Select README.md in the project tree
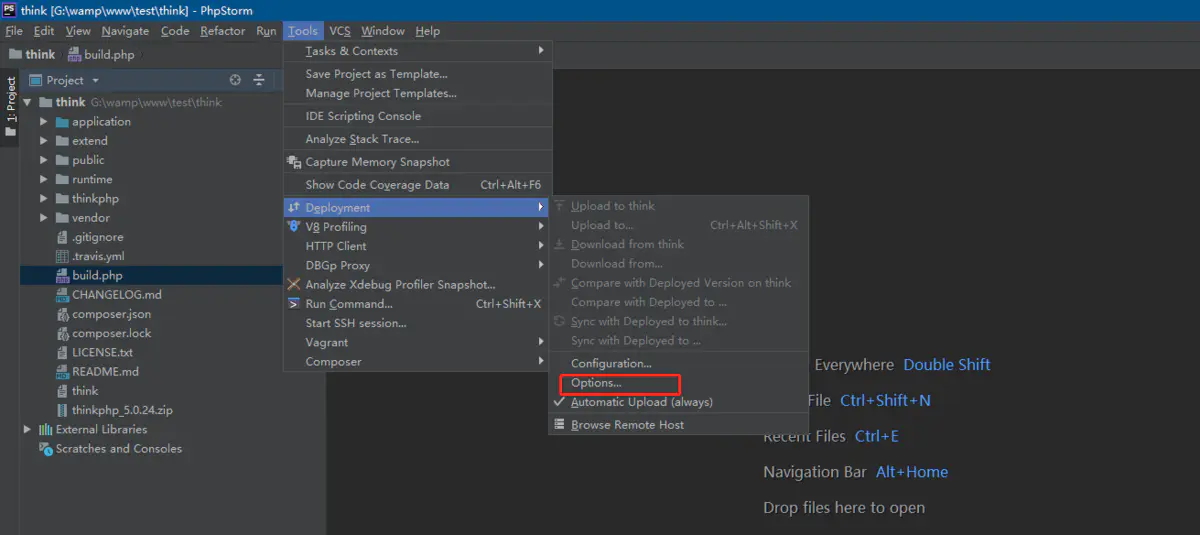Viewport: 1200px width, 535px height. [105, 371]
